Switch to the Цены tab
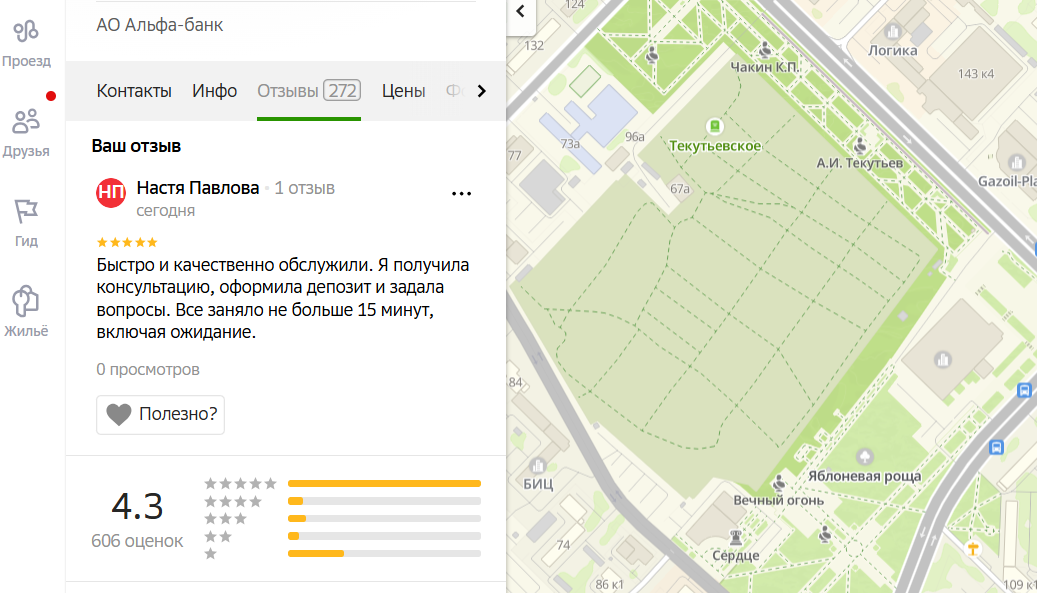This screenshot has height=593, width=1037. click(x=403, y=91)
